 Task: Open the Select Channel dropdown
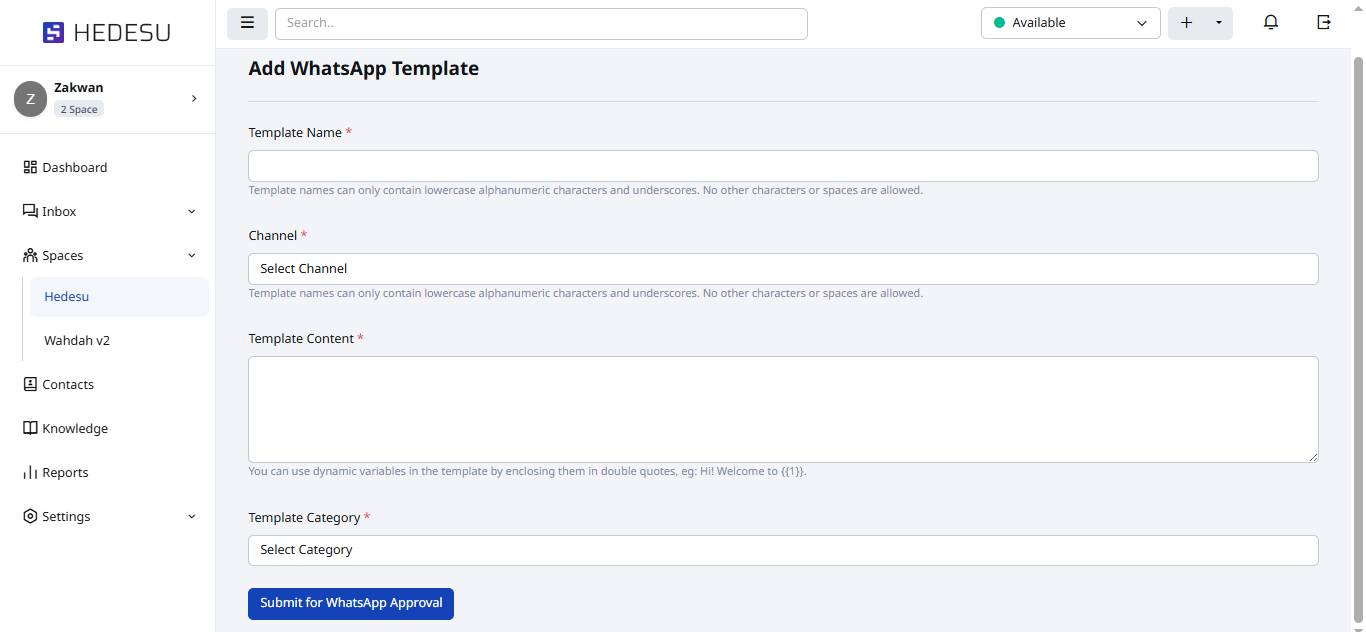click(x=782, y=268)
